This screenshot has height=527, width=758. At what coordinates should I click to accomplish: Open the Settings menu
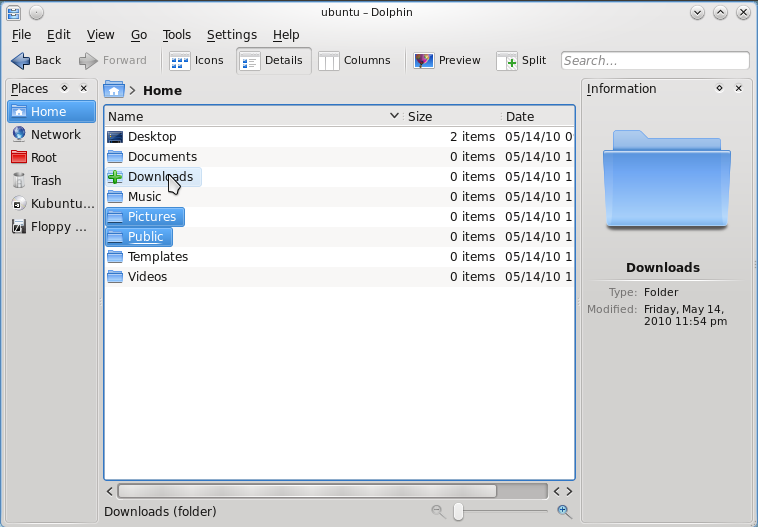click(232, 35)
